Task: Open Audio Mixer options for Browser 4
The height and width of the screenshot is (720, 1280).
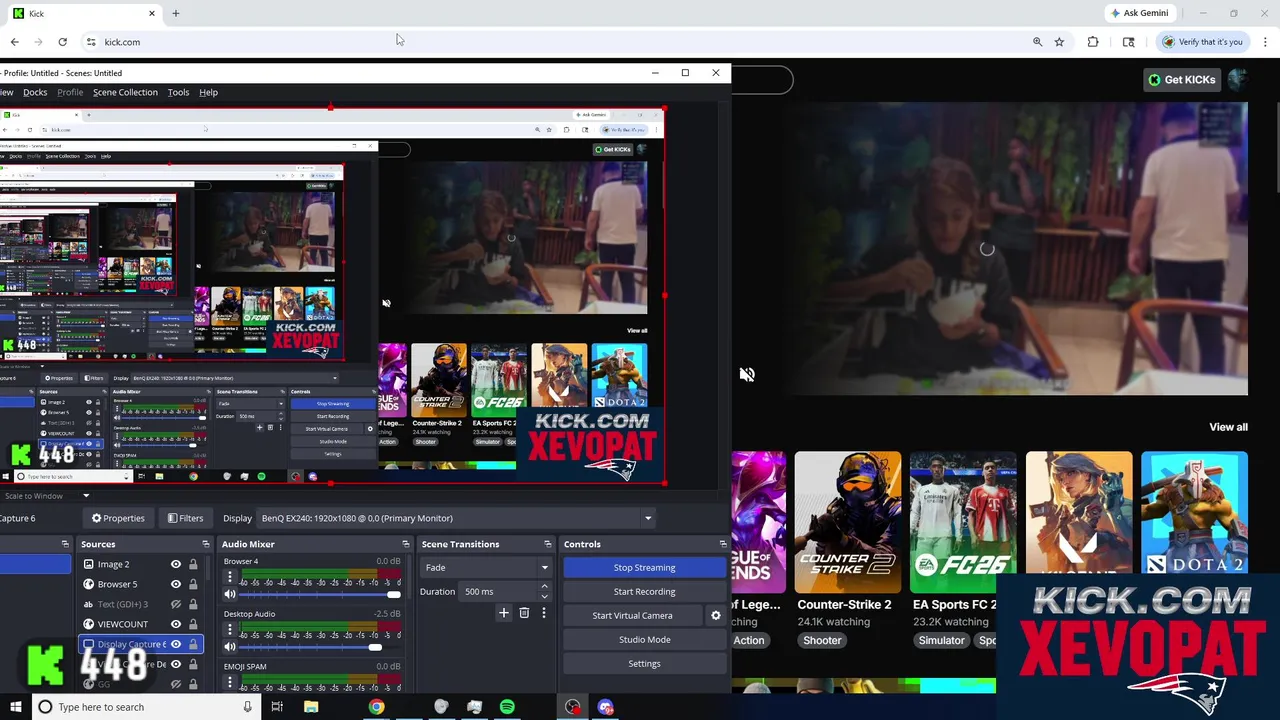Action: coord(230,576)
